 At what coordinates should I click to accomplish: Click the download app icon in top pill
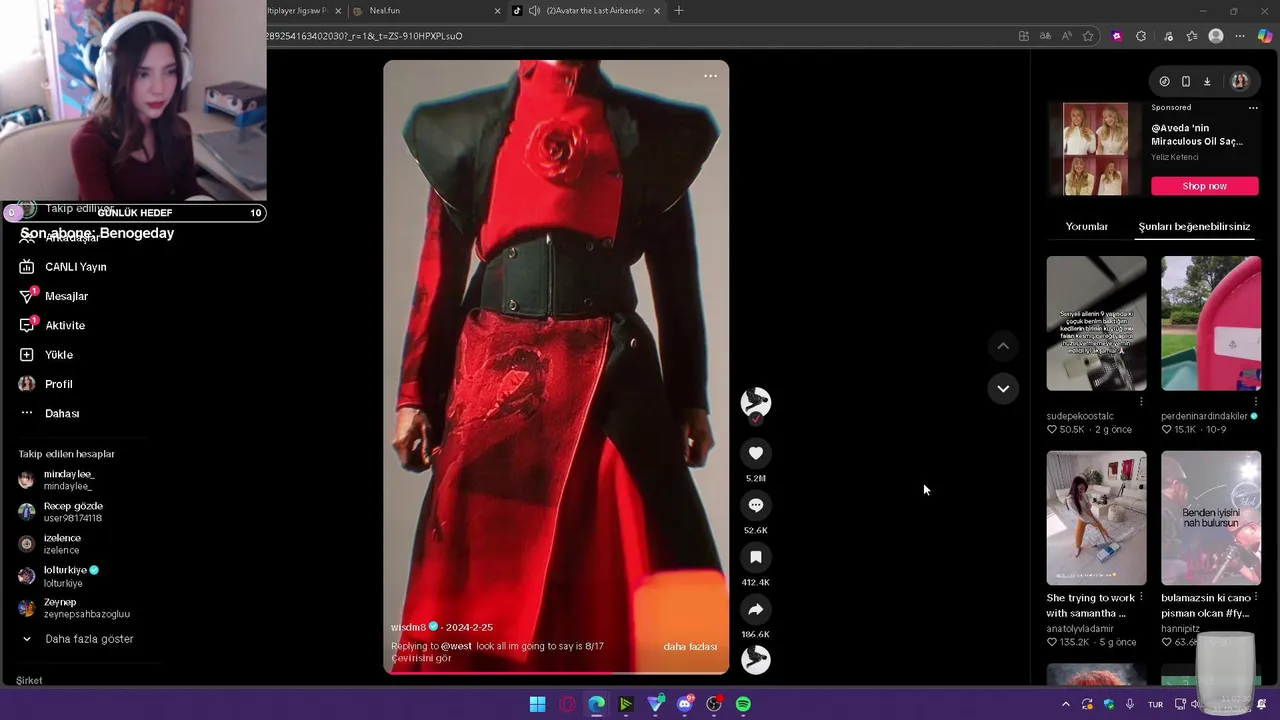[x=1207, y=82]
